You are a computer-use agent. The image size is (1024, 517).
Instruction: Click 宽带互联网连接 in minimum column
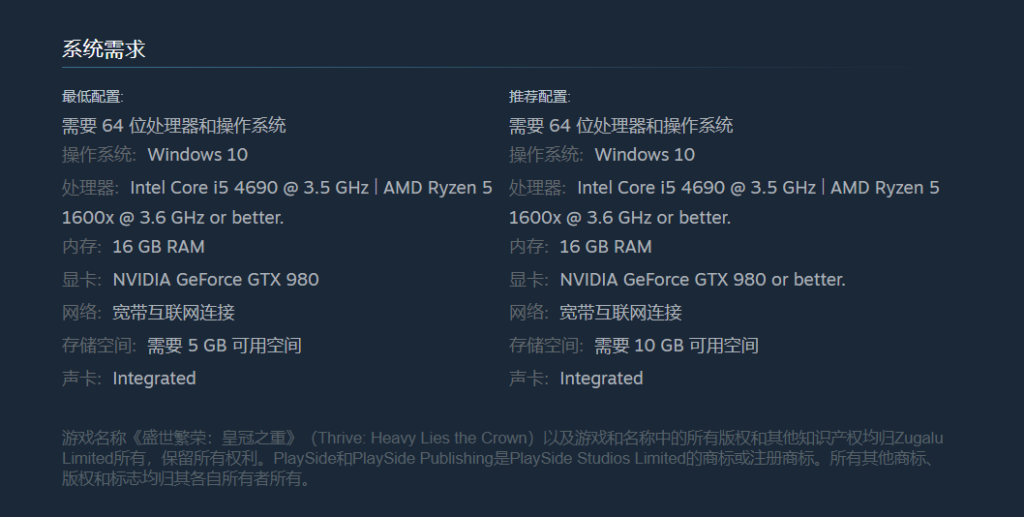pyautogui.click(x=174, y=313)
